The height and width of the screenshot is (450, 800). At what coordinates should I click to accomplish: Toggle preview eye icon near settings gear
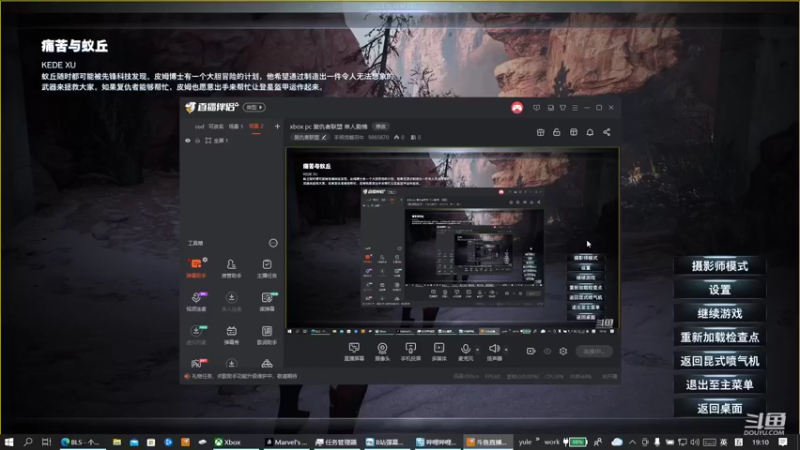547,351
